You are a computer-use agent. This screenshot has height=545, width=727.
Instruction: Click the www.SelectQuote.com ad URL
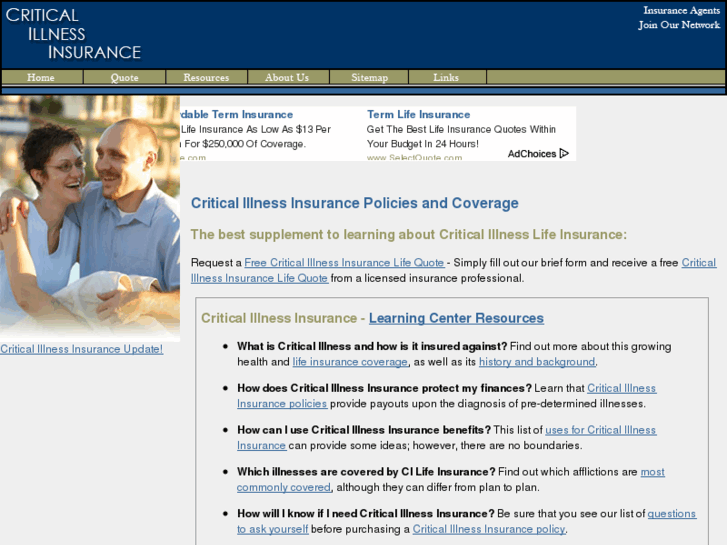click(414, 158)
